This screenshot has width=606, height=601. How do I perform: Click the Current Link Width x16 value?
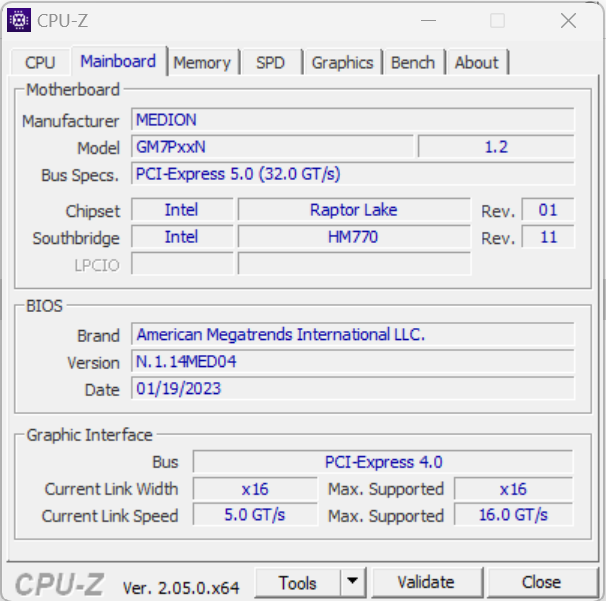(x=255, y=489)
